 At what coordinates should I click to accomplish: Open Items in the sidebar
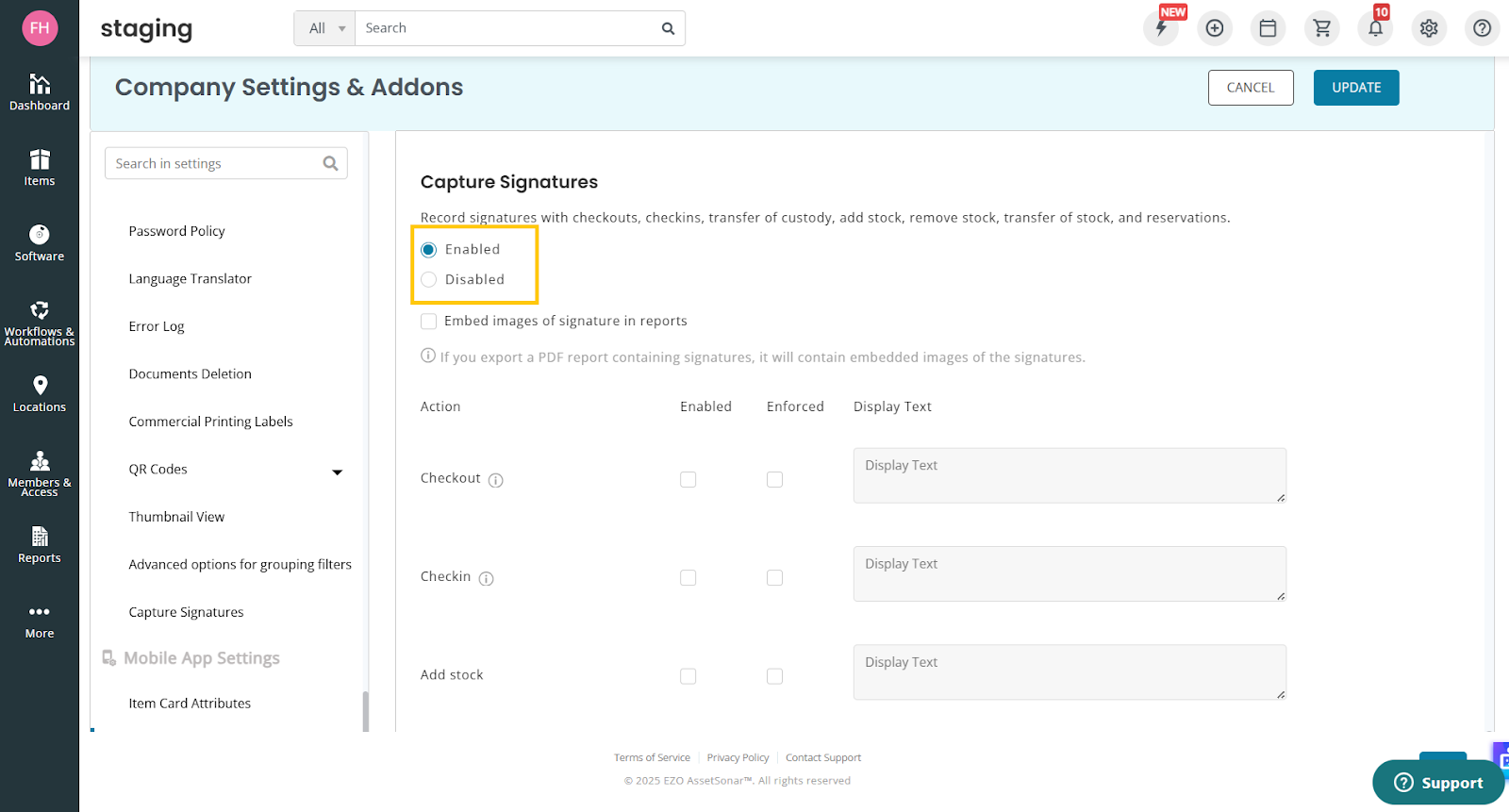click(x=40, y=168)
